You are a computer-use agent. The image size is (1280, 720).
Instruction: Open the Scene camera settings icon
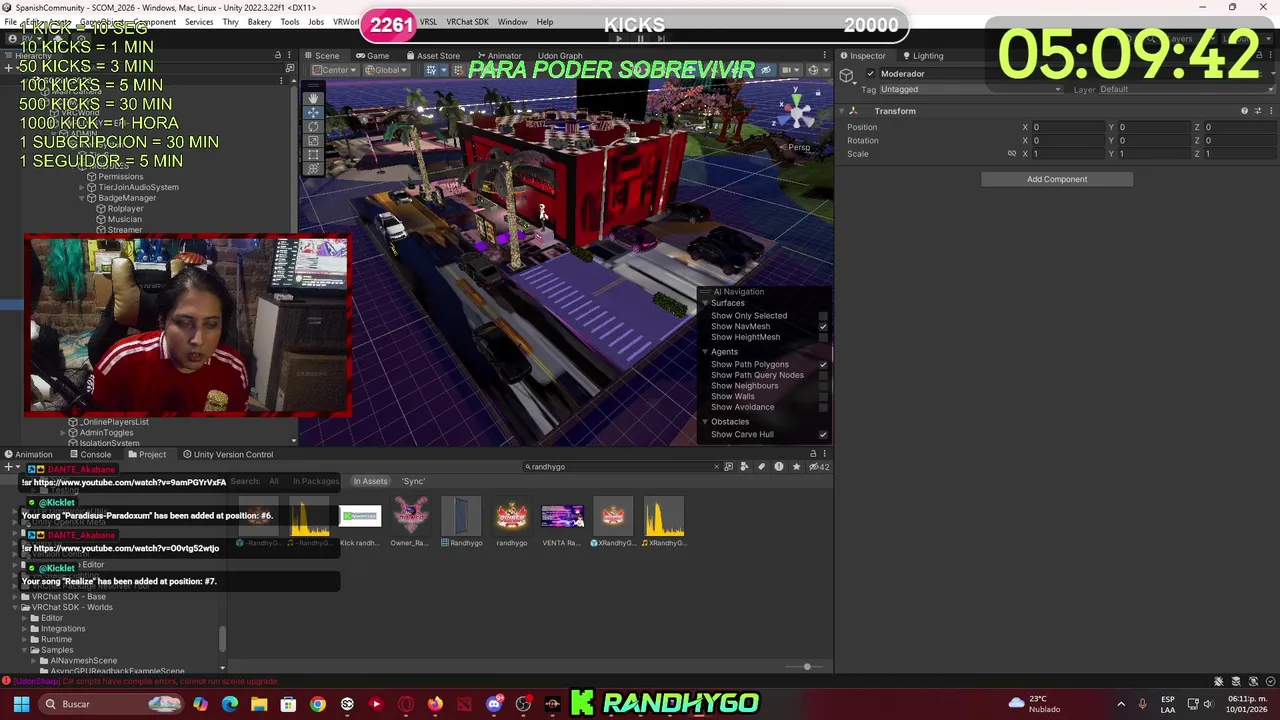click(787, 70)
